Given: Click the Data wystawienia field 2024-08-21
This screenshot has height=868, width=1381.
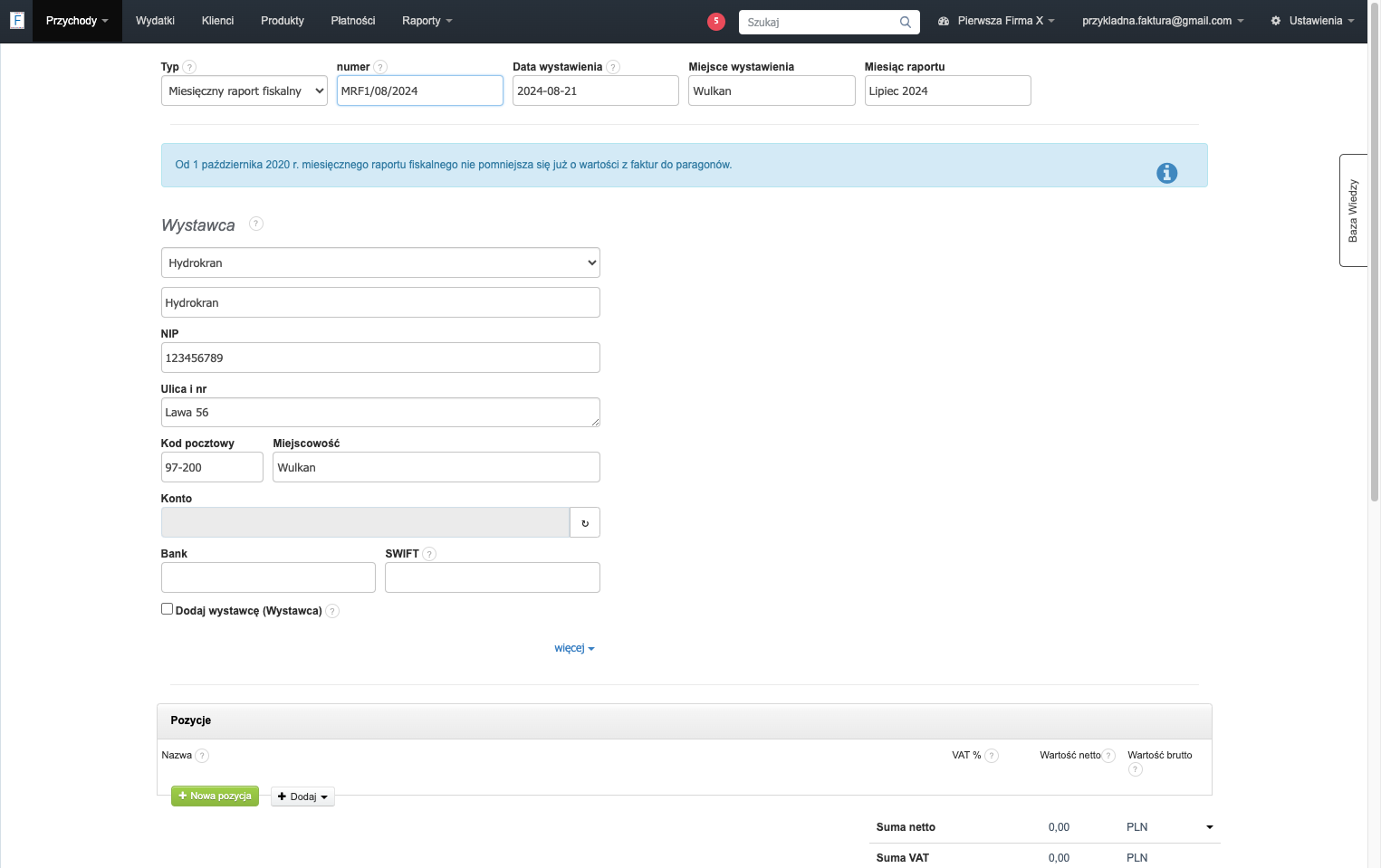Looking at the screenshot, I should click(596, 91).
